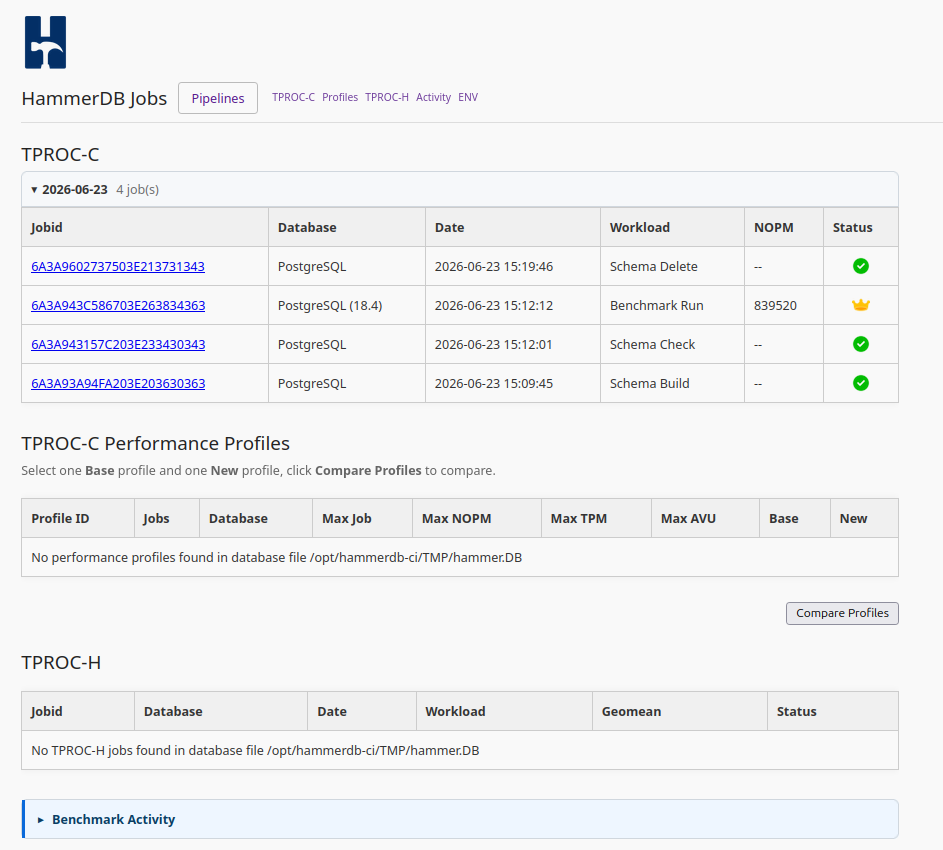Click the No TPROC-H jobs found message

coord(255,751)
